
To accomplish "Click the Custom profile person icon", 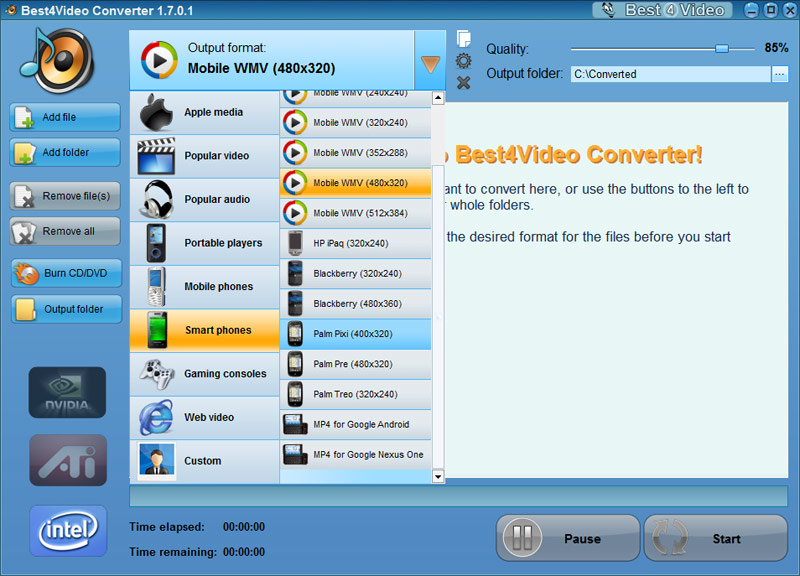I will pyautogui.click(x=157, y=461).
